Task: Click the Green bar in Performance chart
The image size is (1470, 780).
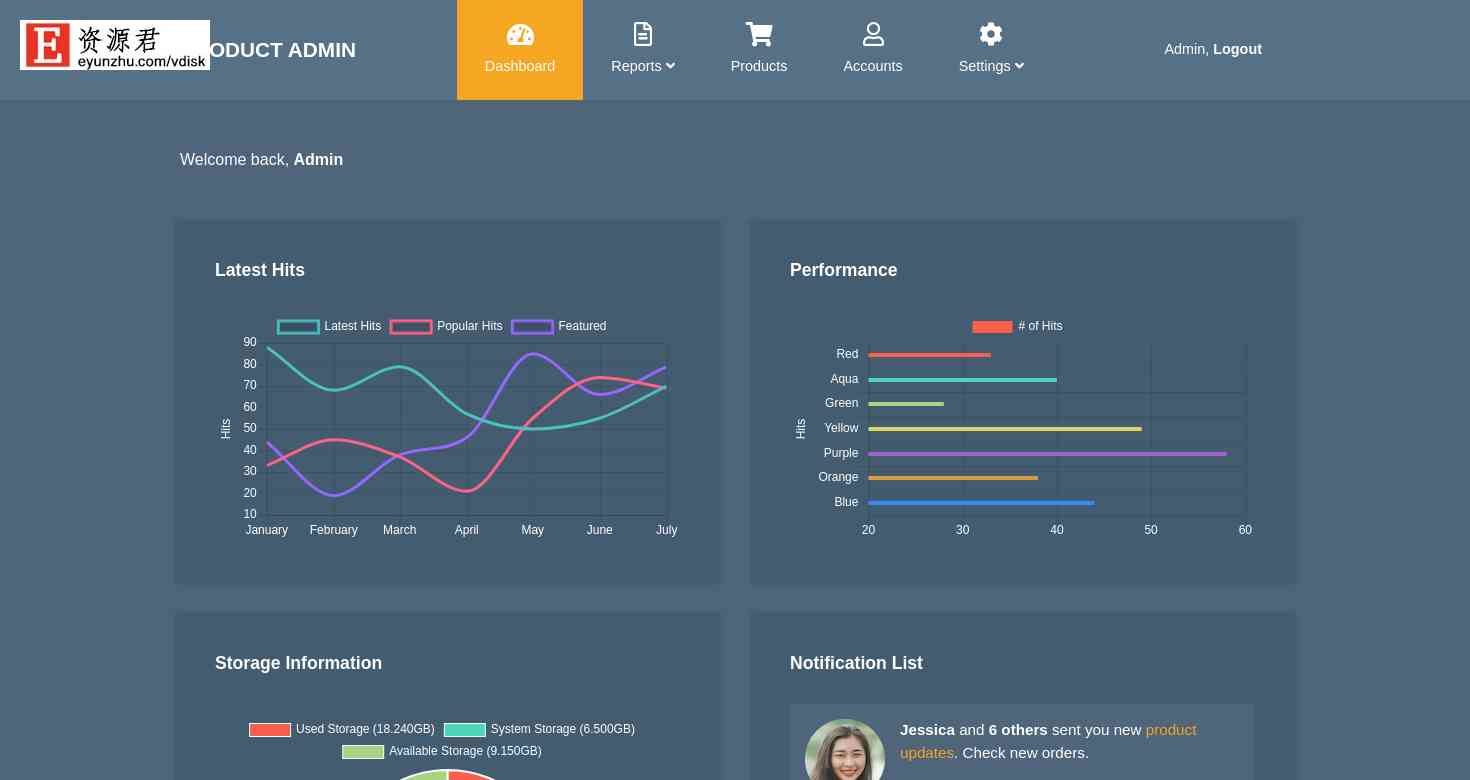Action: click(906, 404)
